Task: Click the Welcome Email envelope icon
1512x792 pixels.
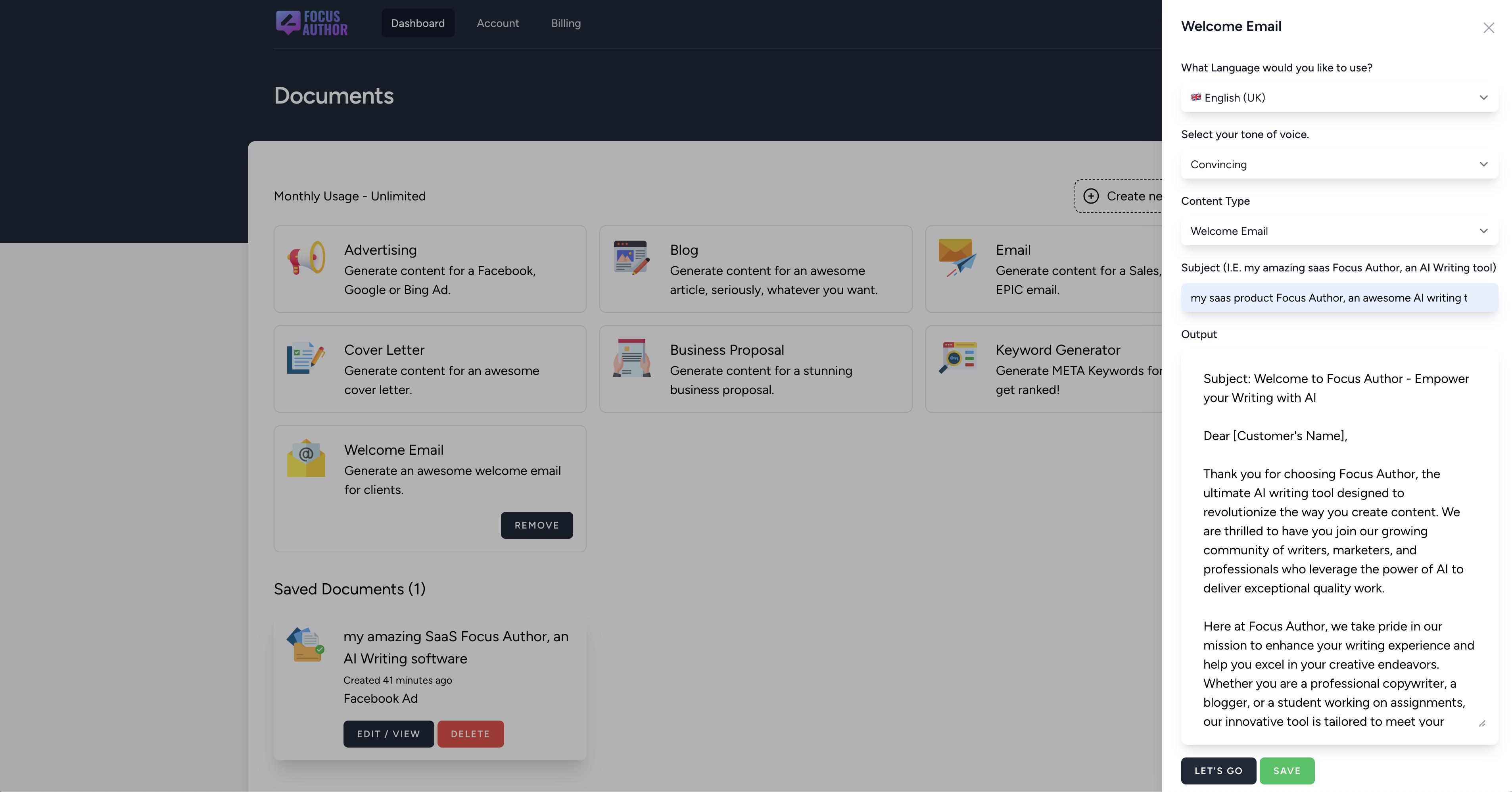Action: pos(306,458)
